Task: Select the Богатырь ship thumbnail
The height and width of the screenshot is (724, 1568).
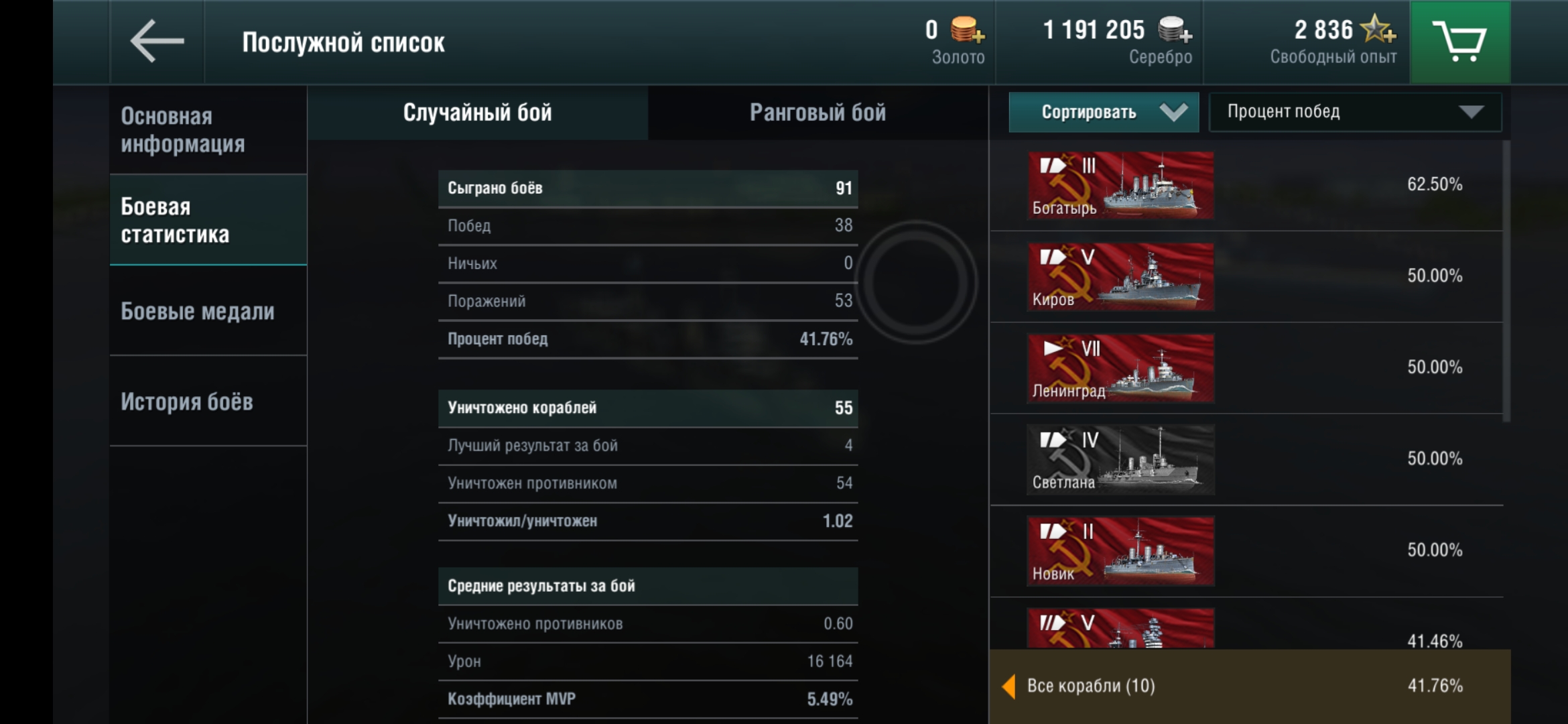Action: (1120, 185)
